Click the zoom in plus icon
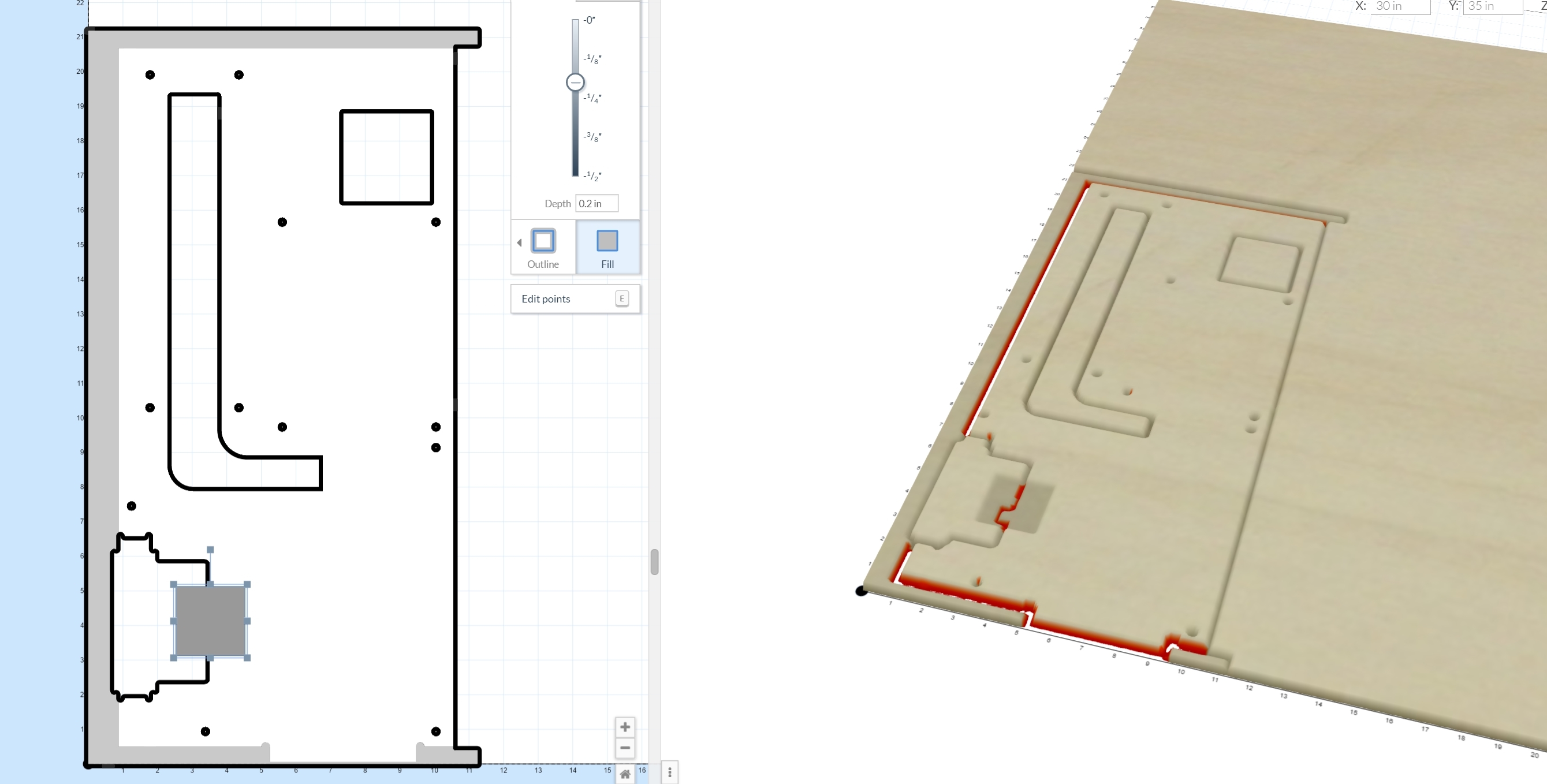This screenshot has width=1547, height=784. click(x=625, y=727)
